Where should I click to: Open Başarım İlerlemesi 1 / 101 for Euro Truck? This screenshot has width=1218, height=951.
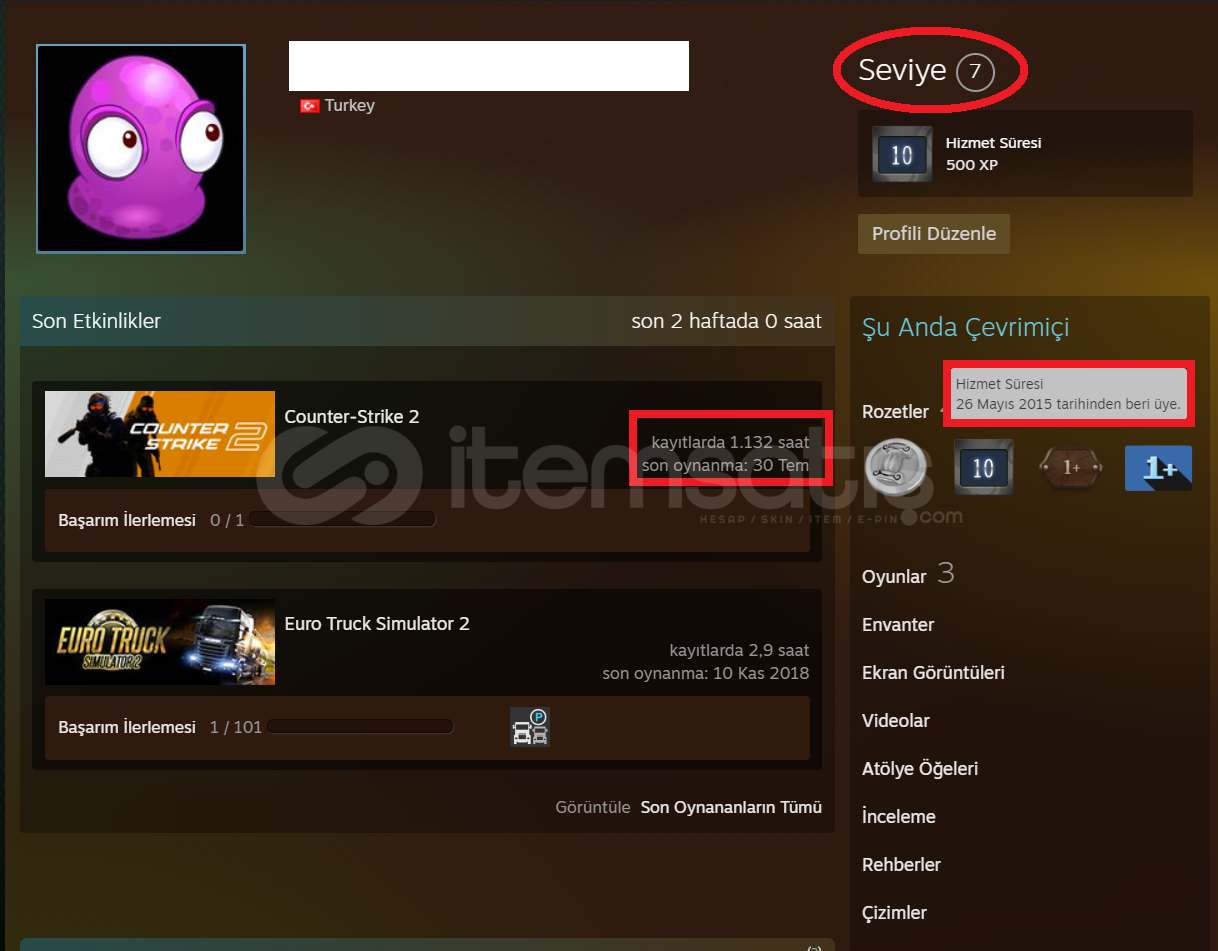click(x=160, y=728)
